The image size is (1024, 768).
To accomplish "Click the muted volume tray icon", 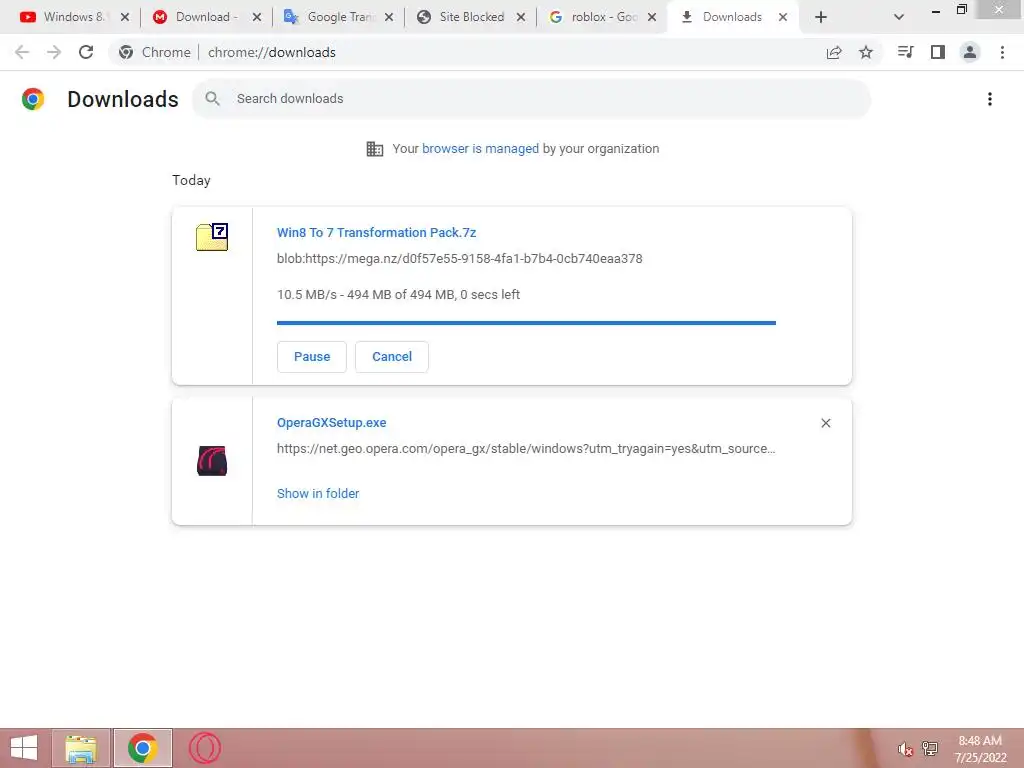I will click(904, 749).
